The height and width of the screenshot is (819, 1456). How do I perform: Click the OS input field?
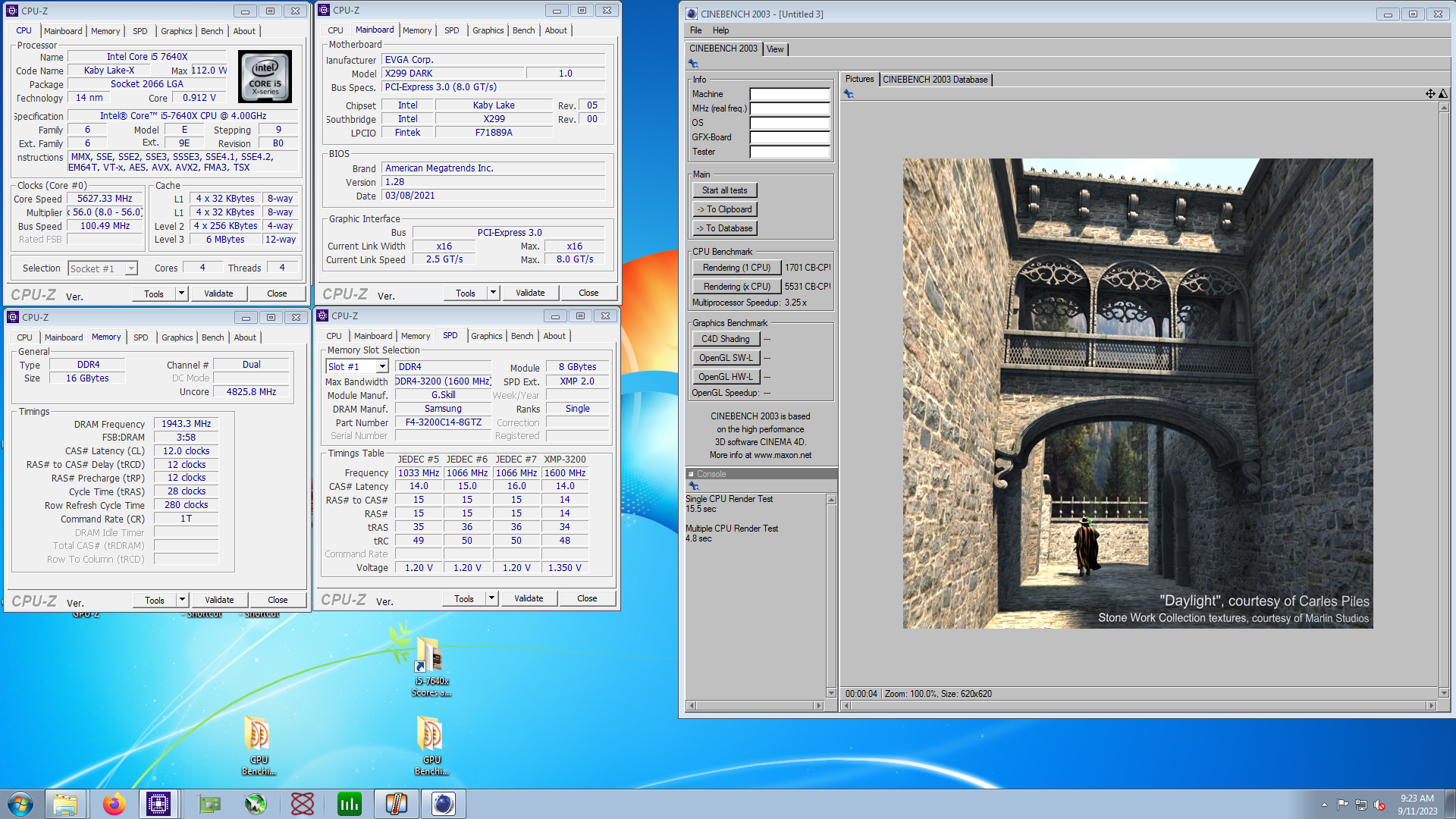point(789,123)
